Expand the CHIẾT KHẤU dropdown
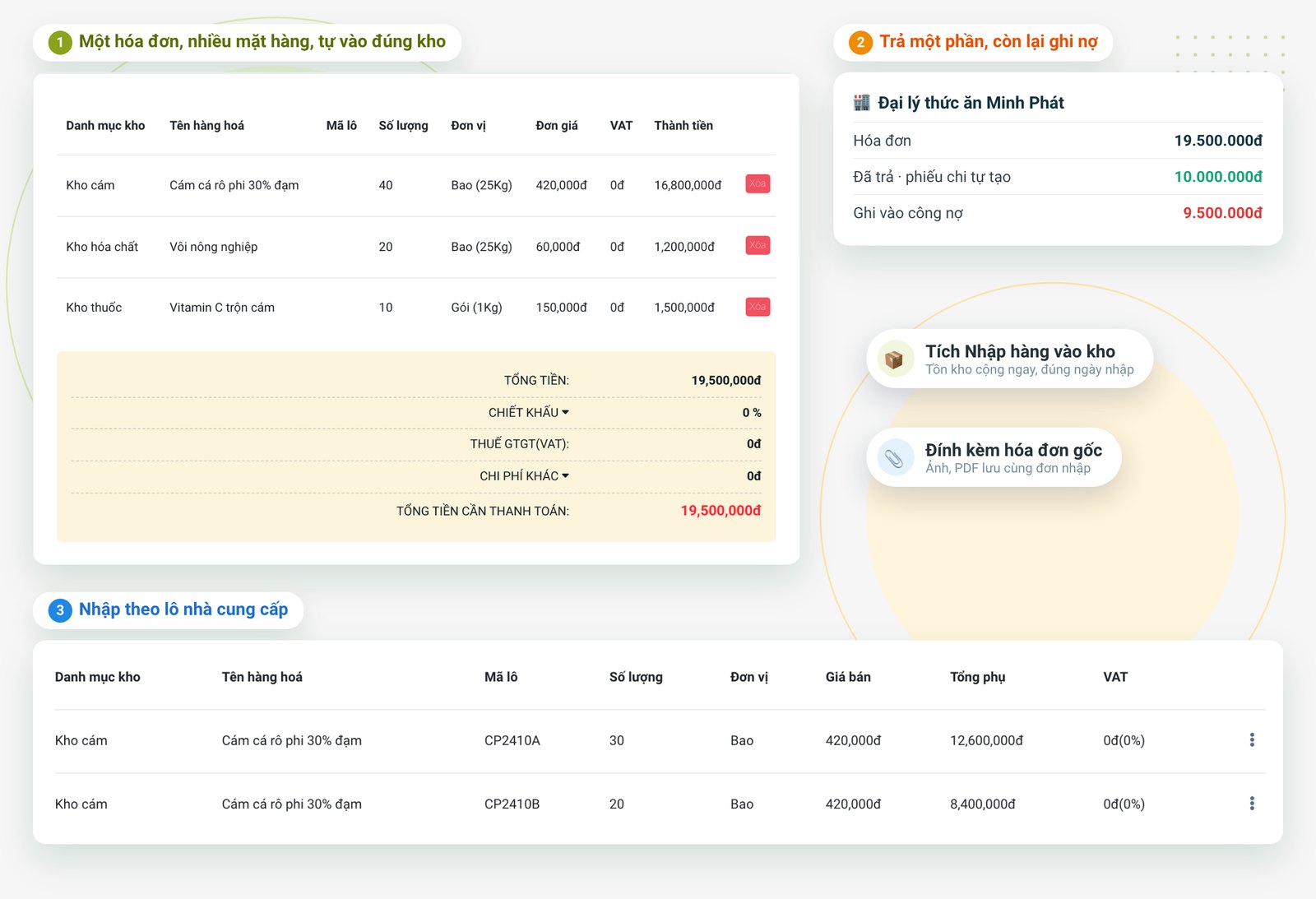Image resolution: width=1316 pixels, height=899 pixels. 529,412
